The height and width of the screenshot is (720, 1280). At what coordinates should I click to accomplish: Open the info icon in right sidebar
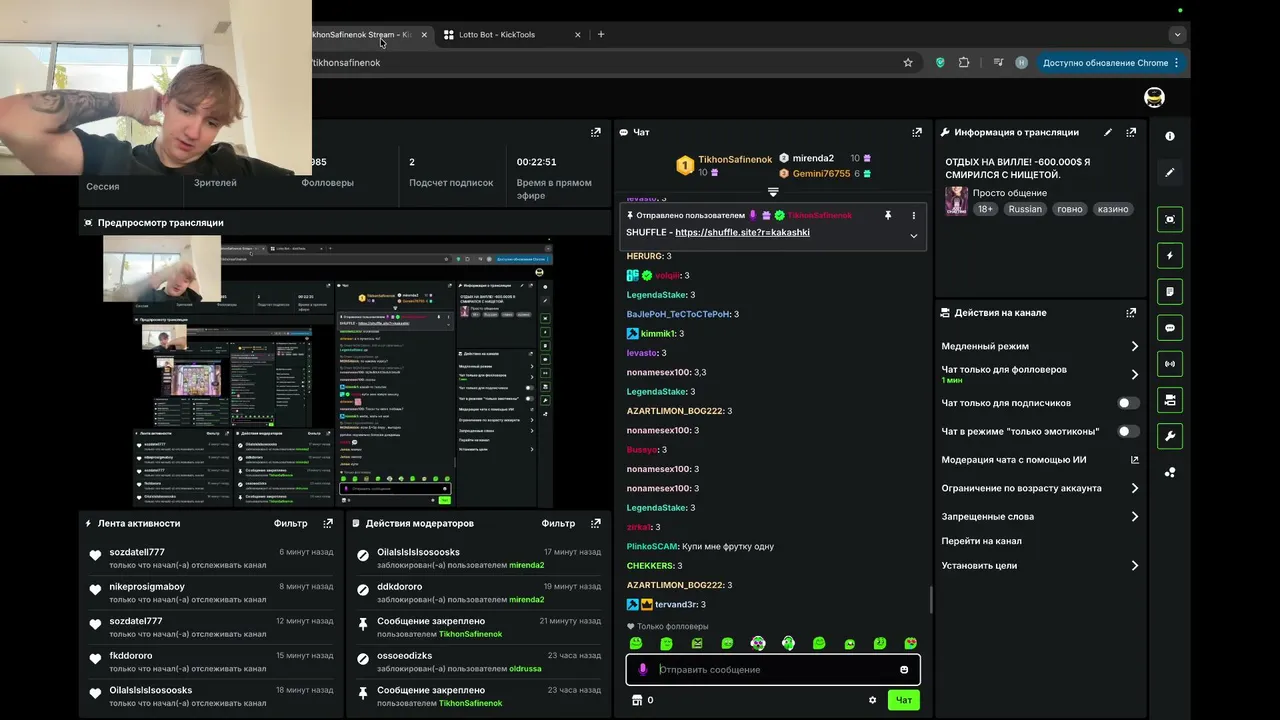pyautogui.click(x=1170, y=136)
